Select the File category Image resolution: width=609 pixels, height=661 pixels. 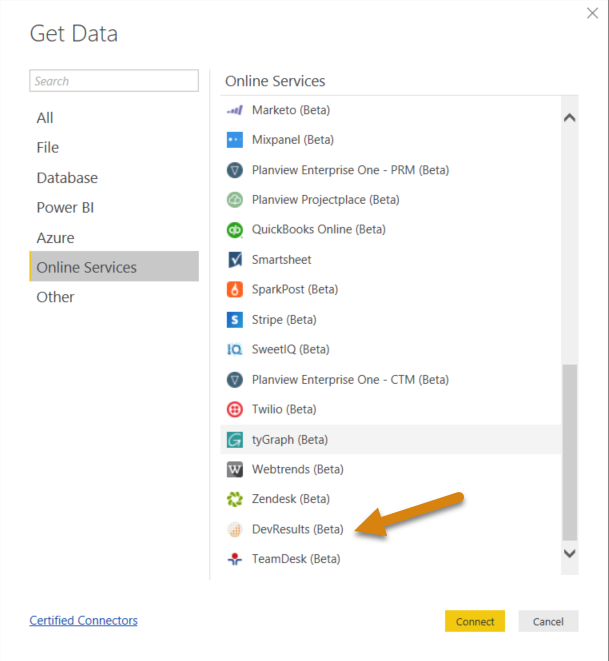[114, 148]
